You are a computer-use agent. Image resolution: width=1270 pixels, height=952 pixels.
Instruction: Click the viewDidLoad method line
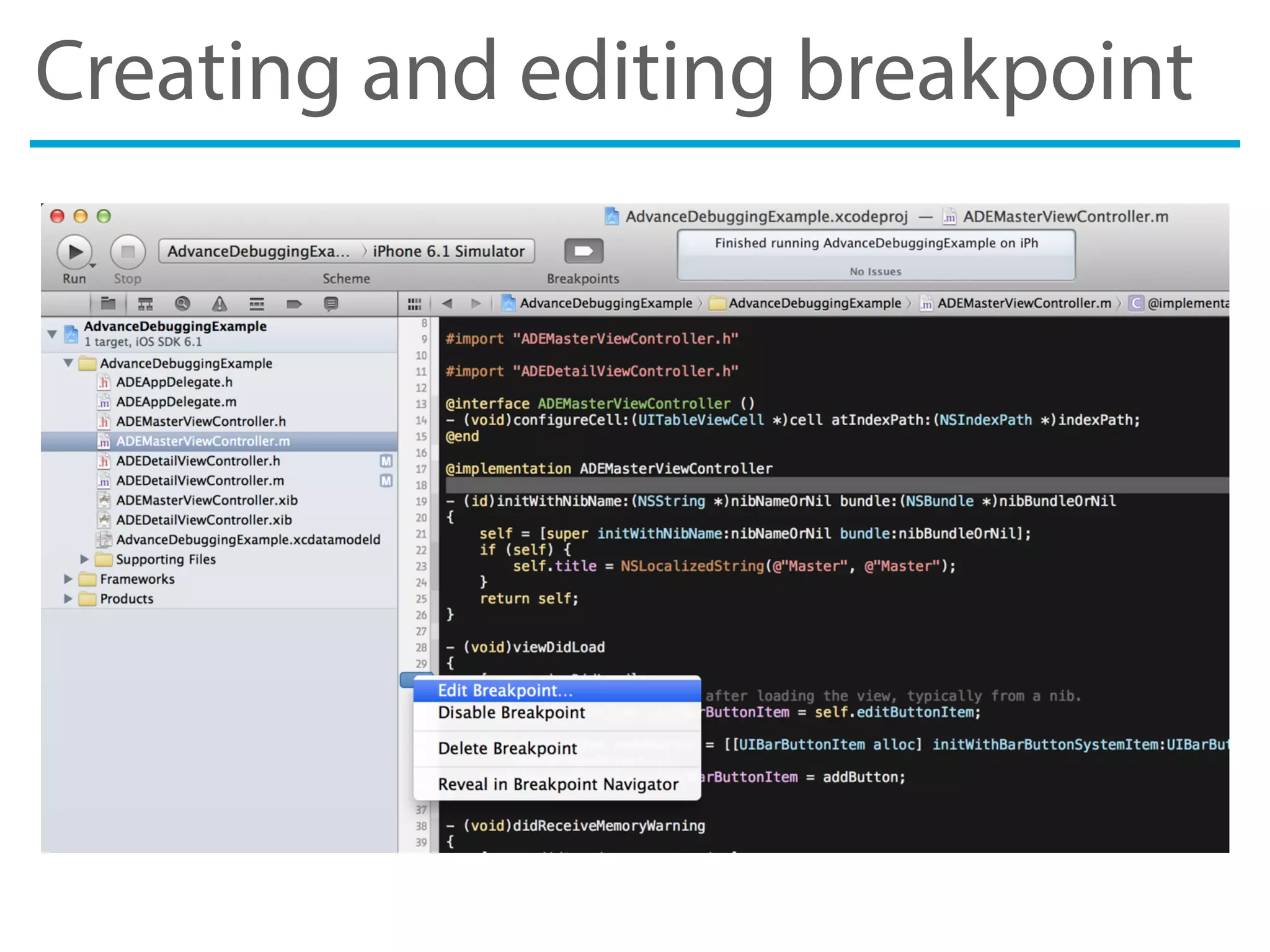pyautogui.click(x=525, y=647)
